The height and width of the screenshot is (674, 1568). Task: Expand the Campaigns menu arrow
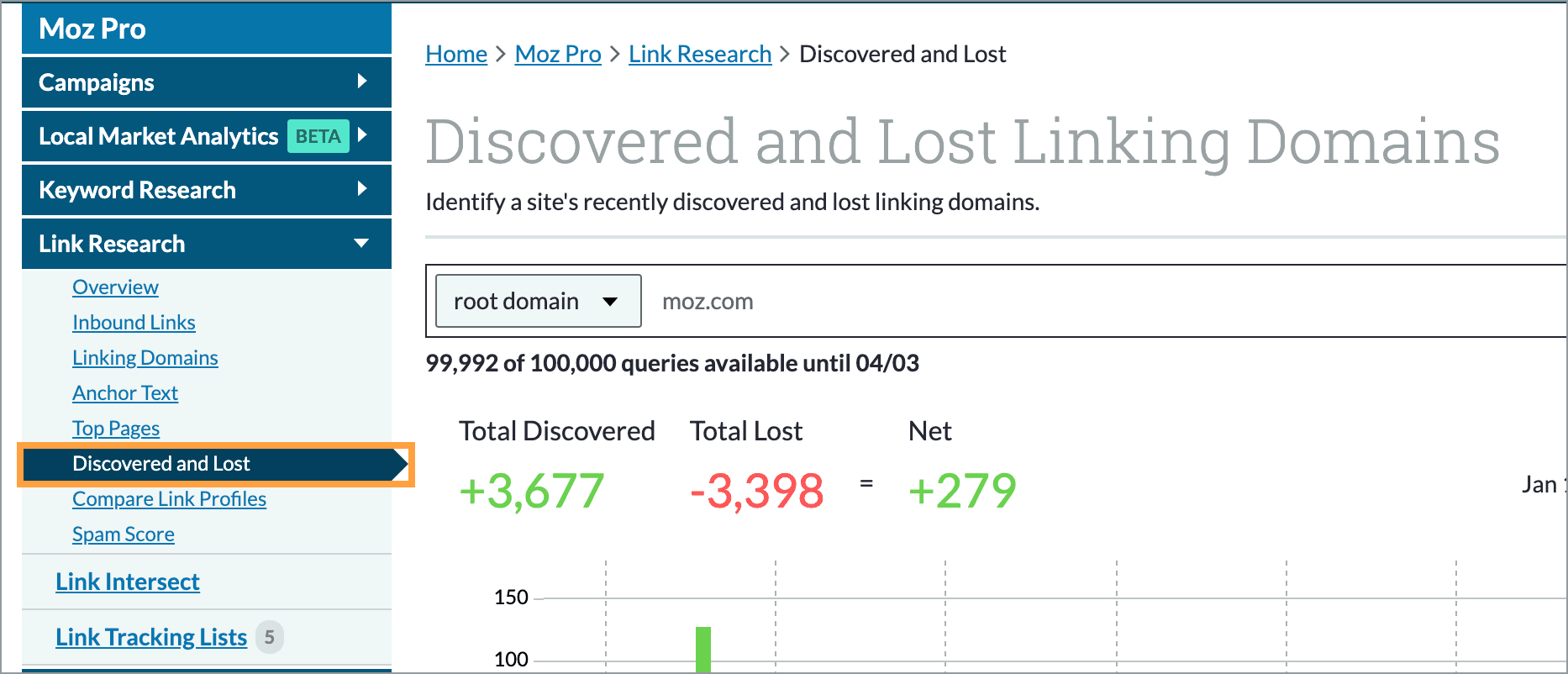[x=362, y=82]
